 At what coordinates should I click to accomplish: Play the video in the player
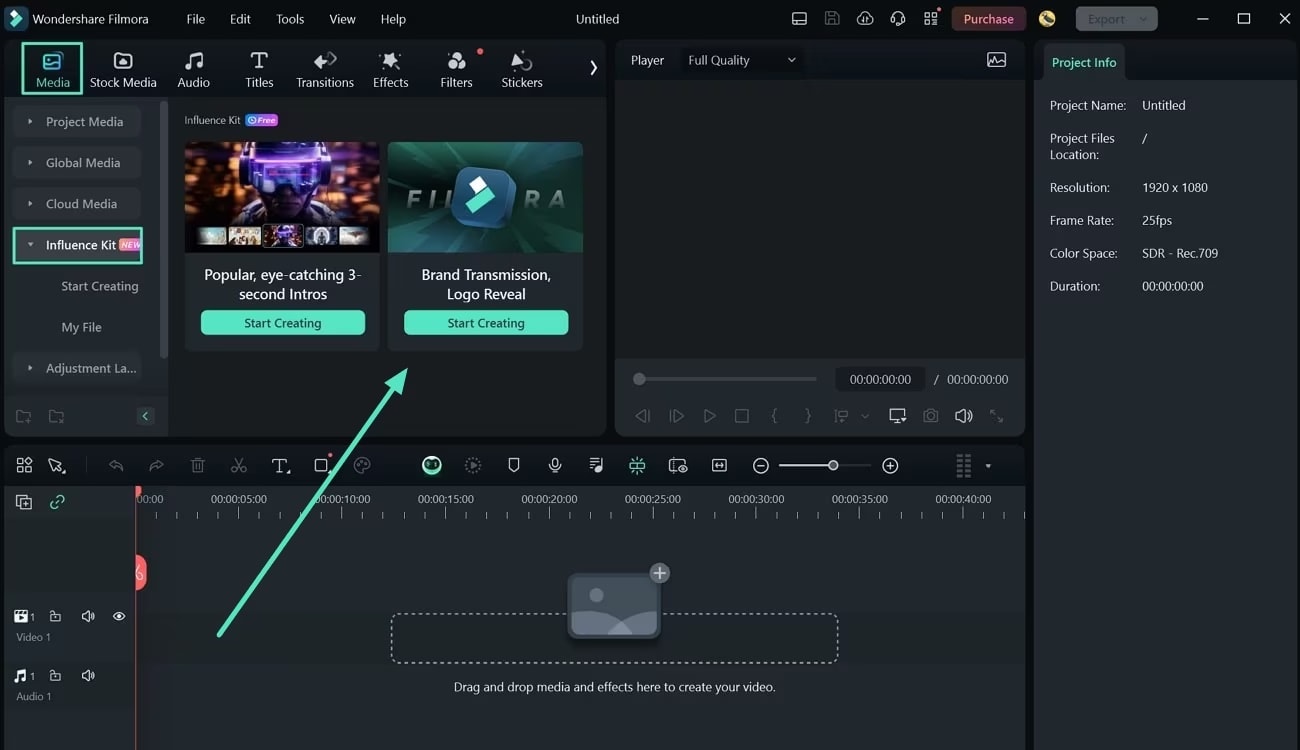[x=709, y=416]
